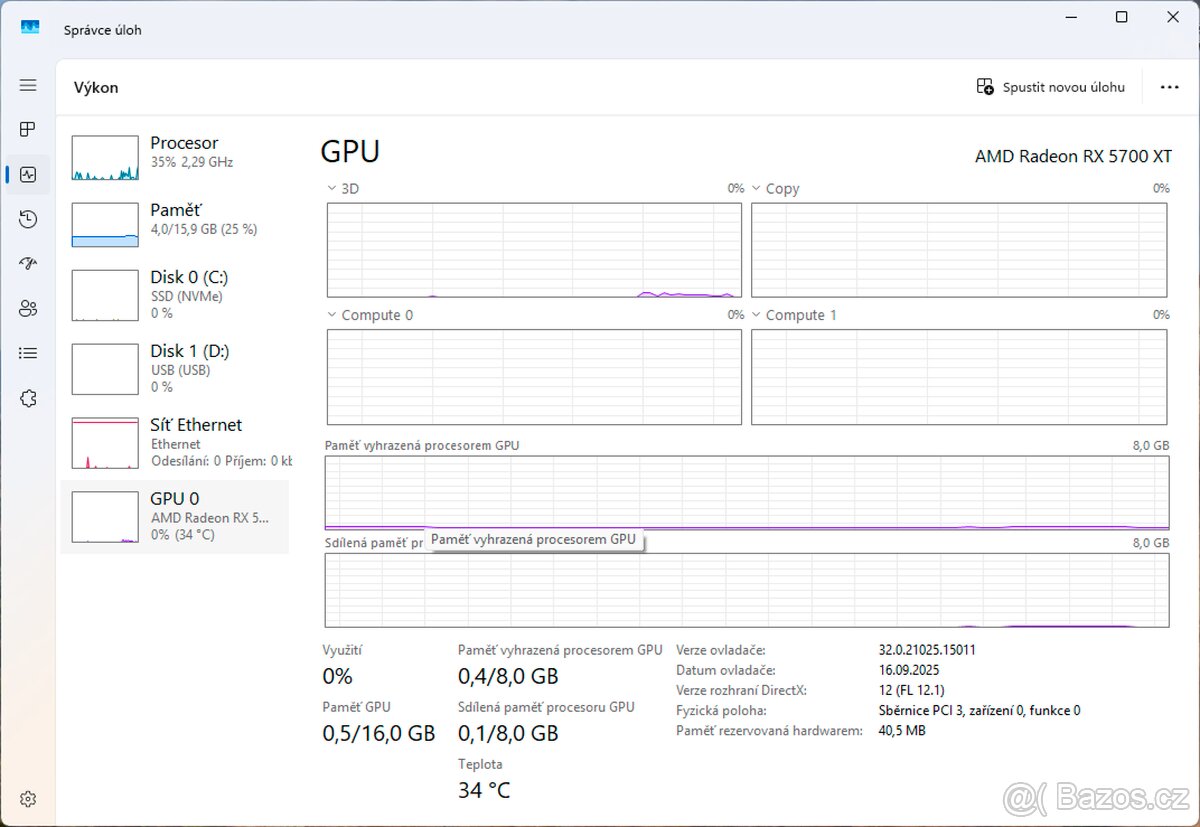Open the startup apps page
Viewport: 1200px width, 827px height.
[27, 263]
